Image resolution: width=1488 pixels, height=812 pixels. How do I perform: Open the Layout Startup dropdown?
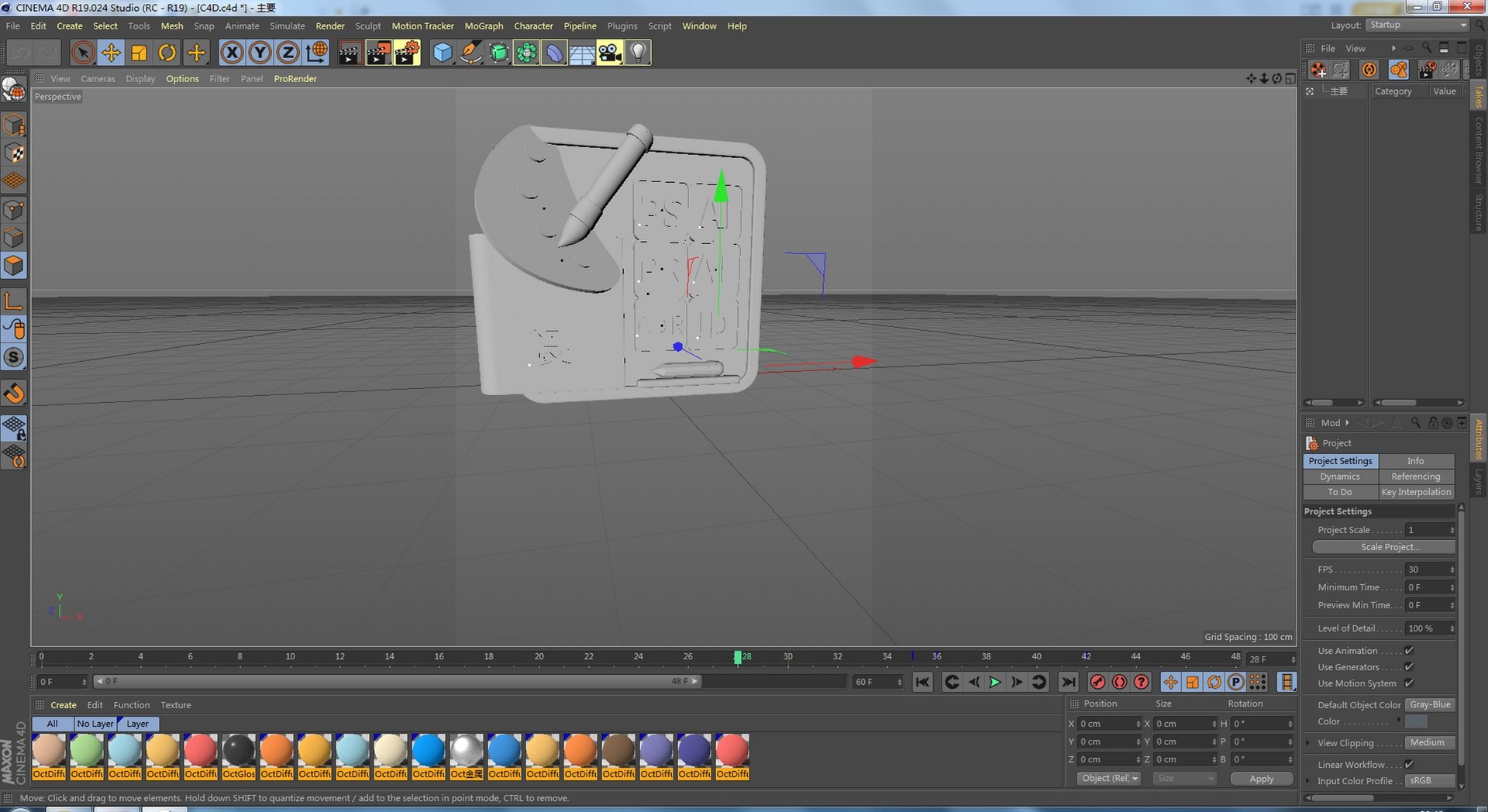1417,25
